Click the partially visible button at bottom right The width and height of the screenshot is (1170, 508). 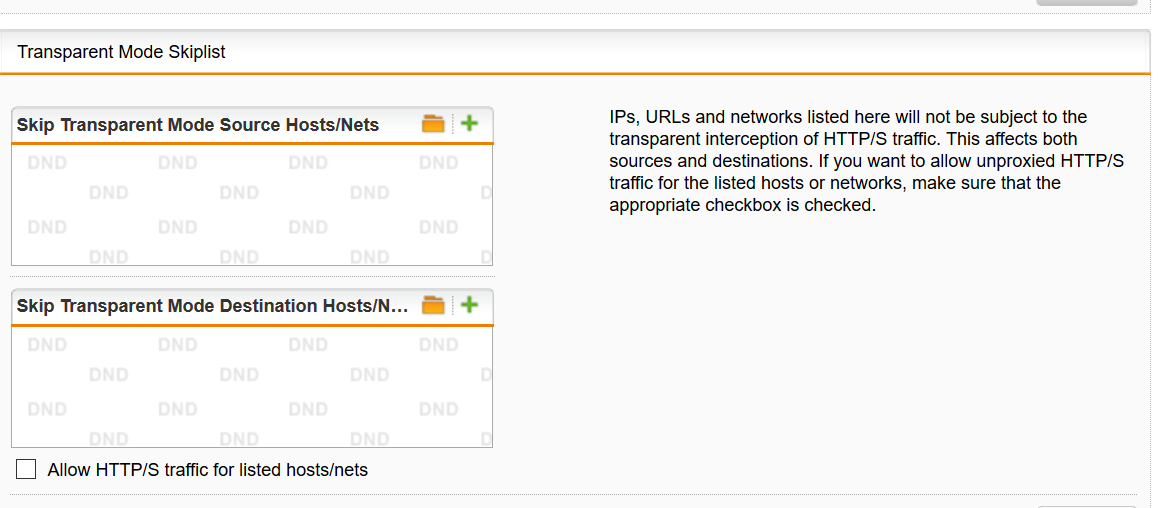[1086, 506]
